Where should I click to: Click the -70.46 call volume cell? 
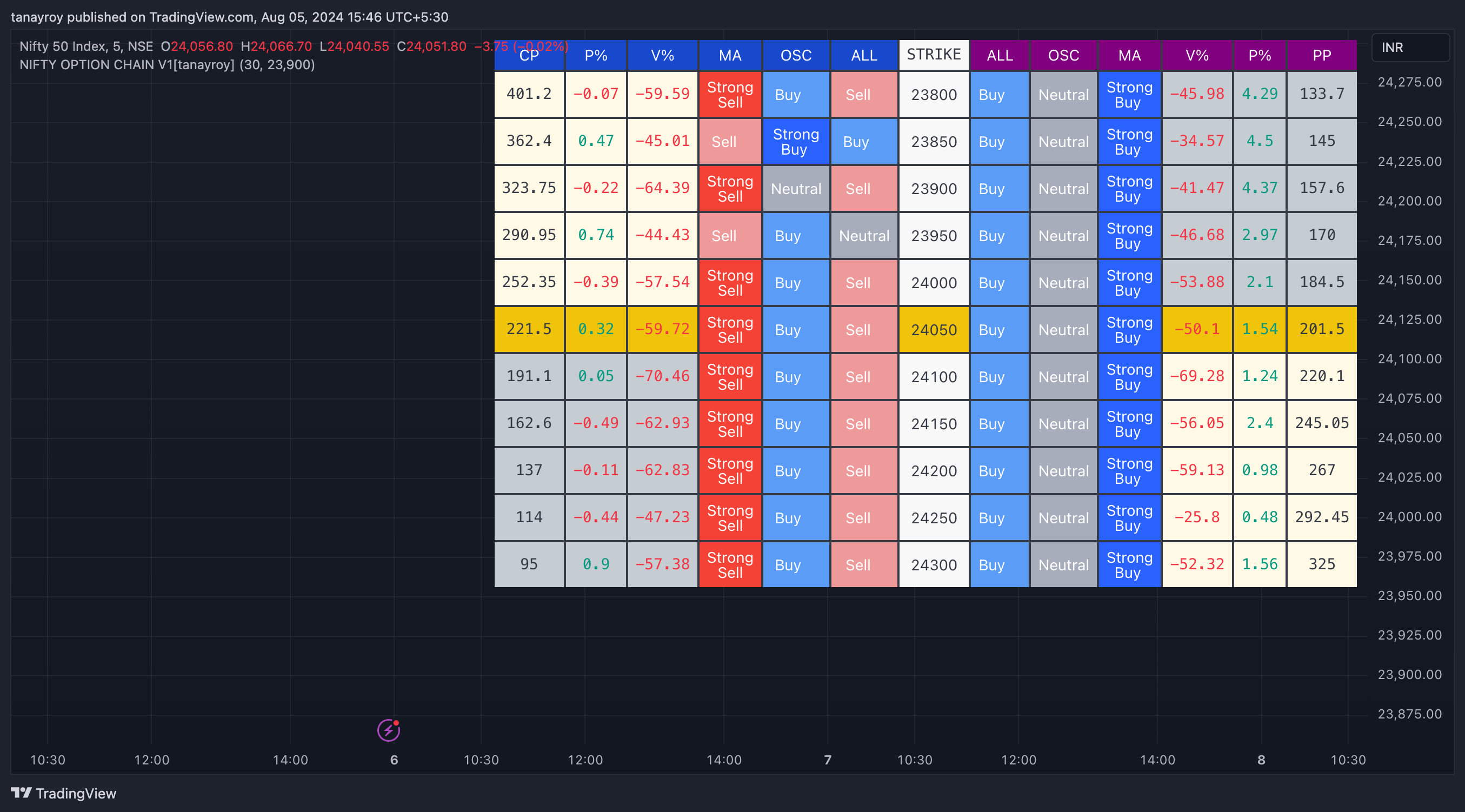point(662,376)
